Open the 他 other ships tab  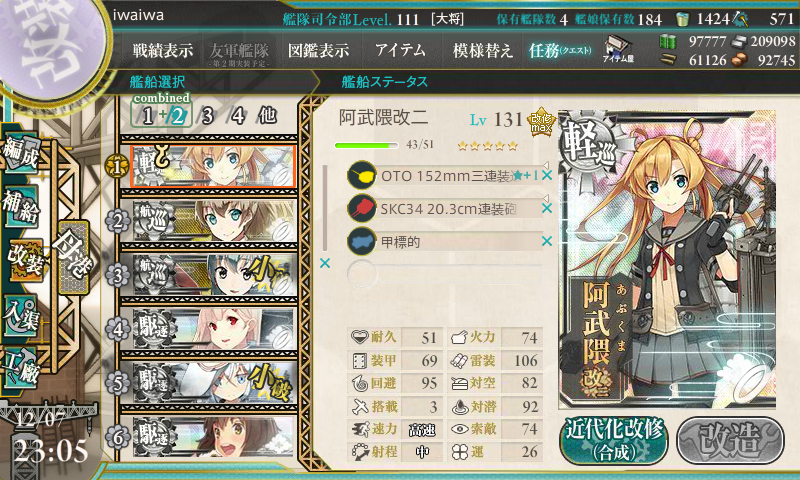(267, 116)
